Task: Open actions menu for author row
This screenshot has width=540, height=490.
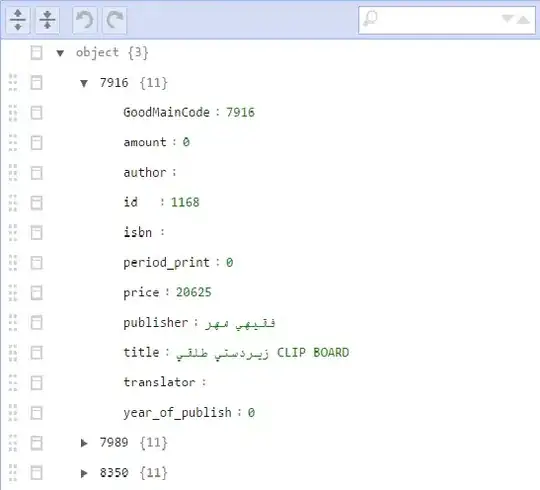Action: pos(37,173)
